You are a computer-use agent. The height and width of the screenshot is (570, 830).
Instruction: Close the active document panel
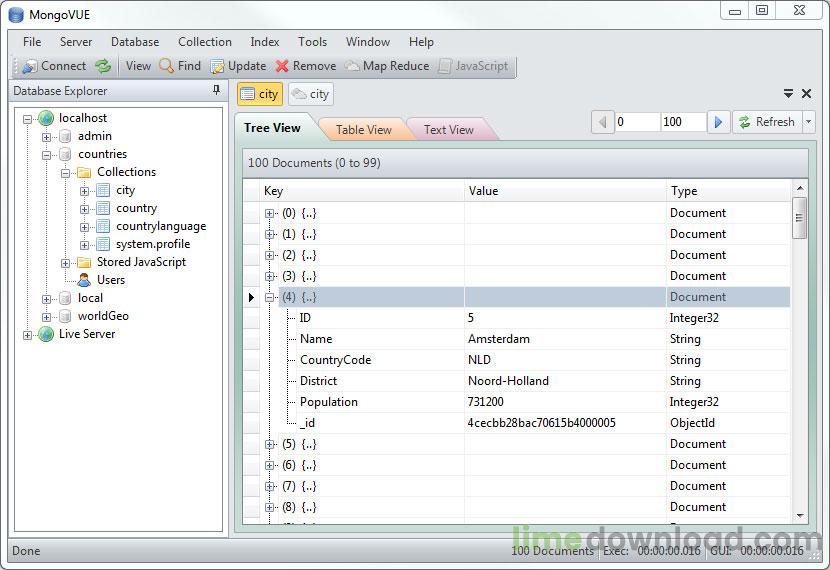coord(806,94)
